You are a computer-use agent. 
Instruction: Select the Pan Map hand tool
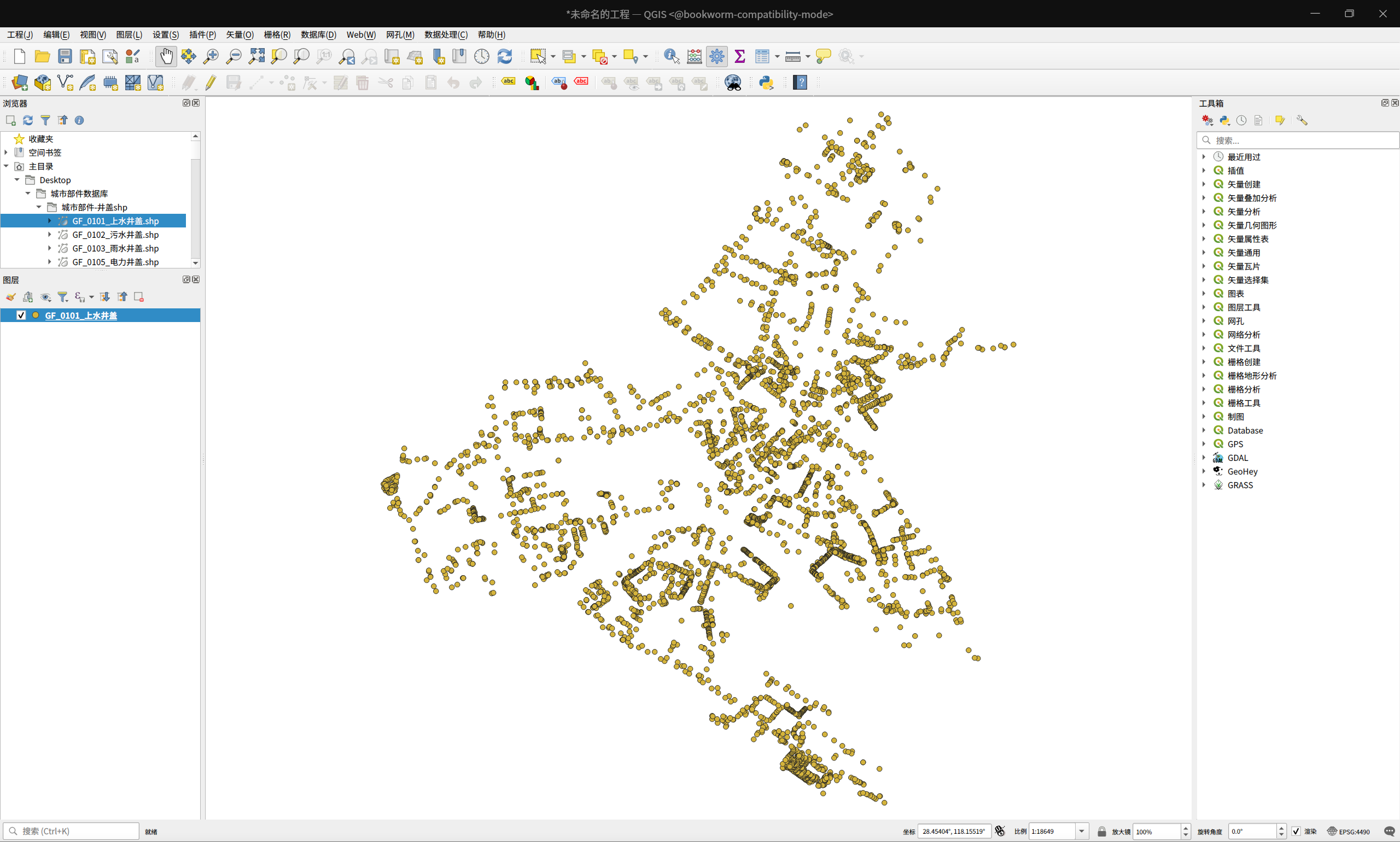click(x=166, y=56)
